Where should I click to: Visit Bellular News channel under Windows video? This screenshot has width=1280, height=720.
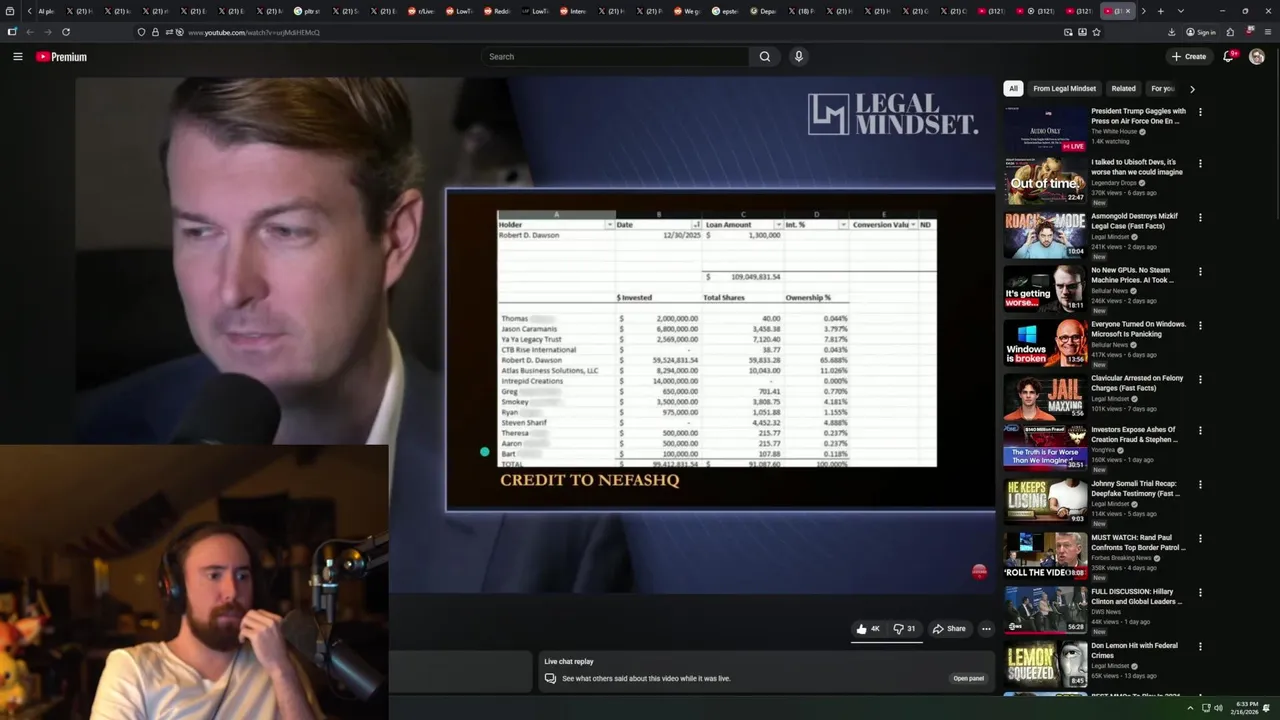point(1111,345)
